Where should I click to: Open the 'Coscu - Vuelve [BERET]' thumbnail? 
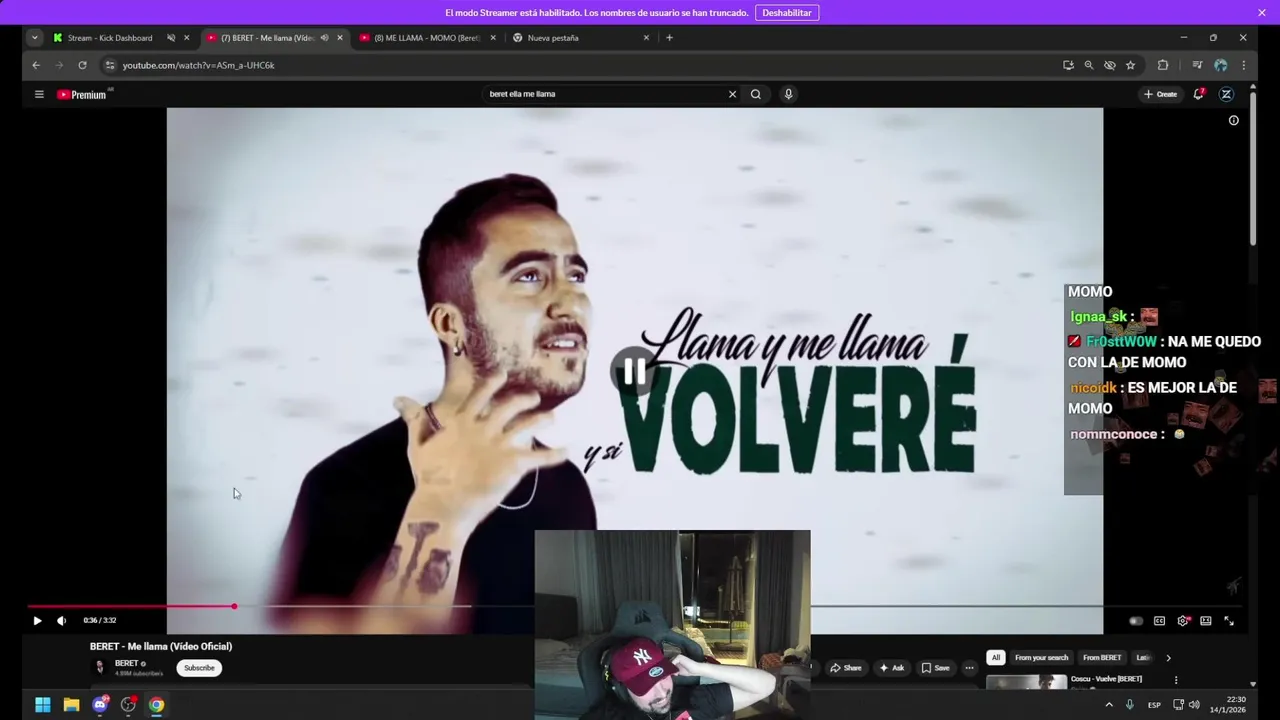(x=1026, y=684)
